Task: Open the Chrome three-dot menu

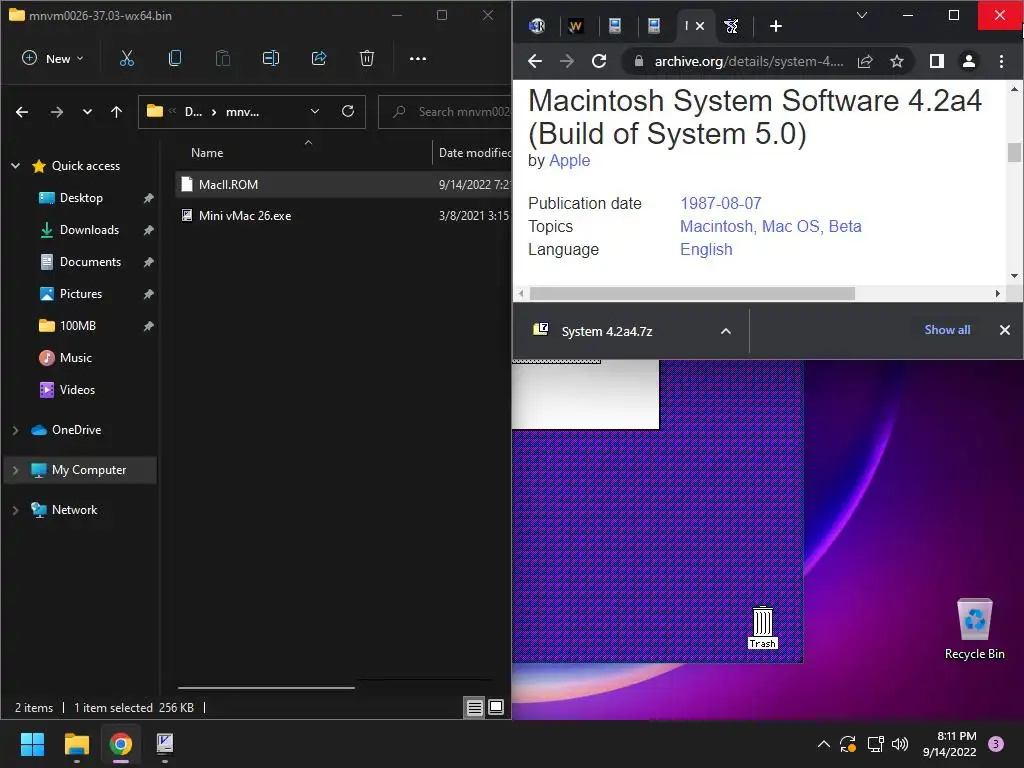Action: [1001, 61]
